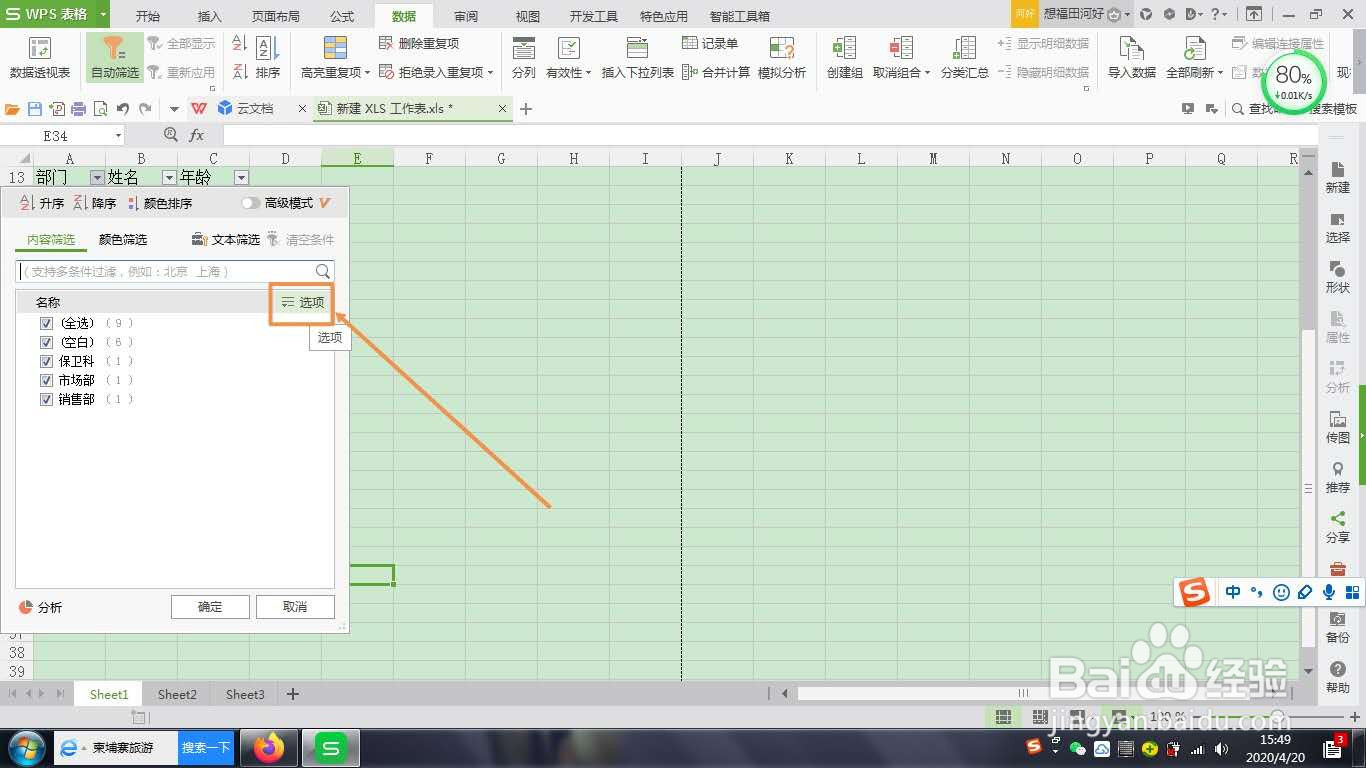The height and width of the screenshot is (768, 1366).
Task: Uncheck the (空白) blanks checkbox
Action: point(46,342)
